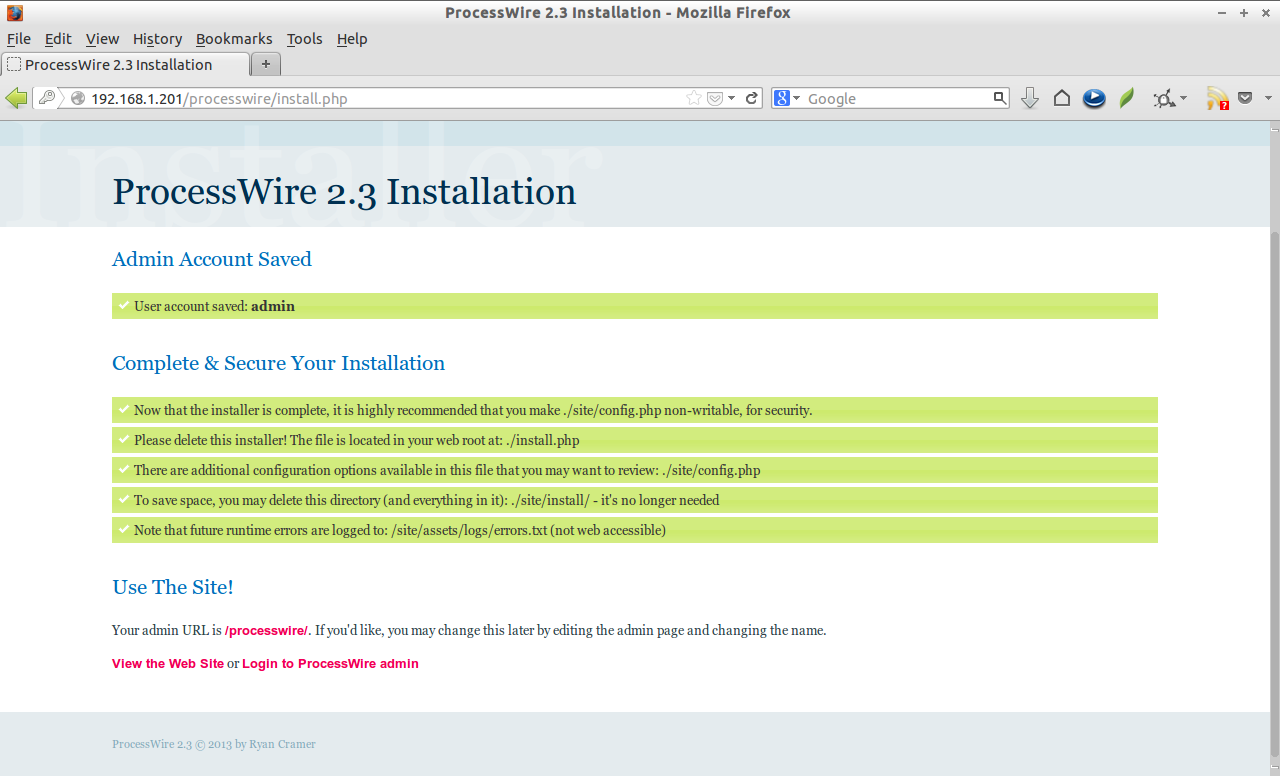This screenshot has width=1280, height=776.
Task: Open the History menu
Action: 157,38
